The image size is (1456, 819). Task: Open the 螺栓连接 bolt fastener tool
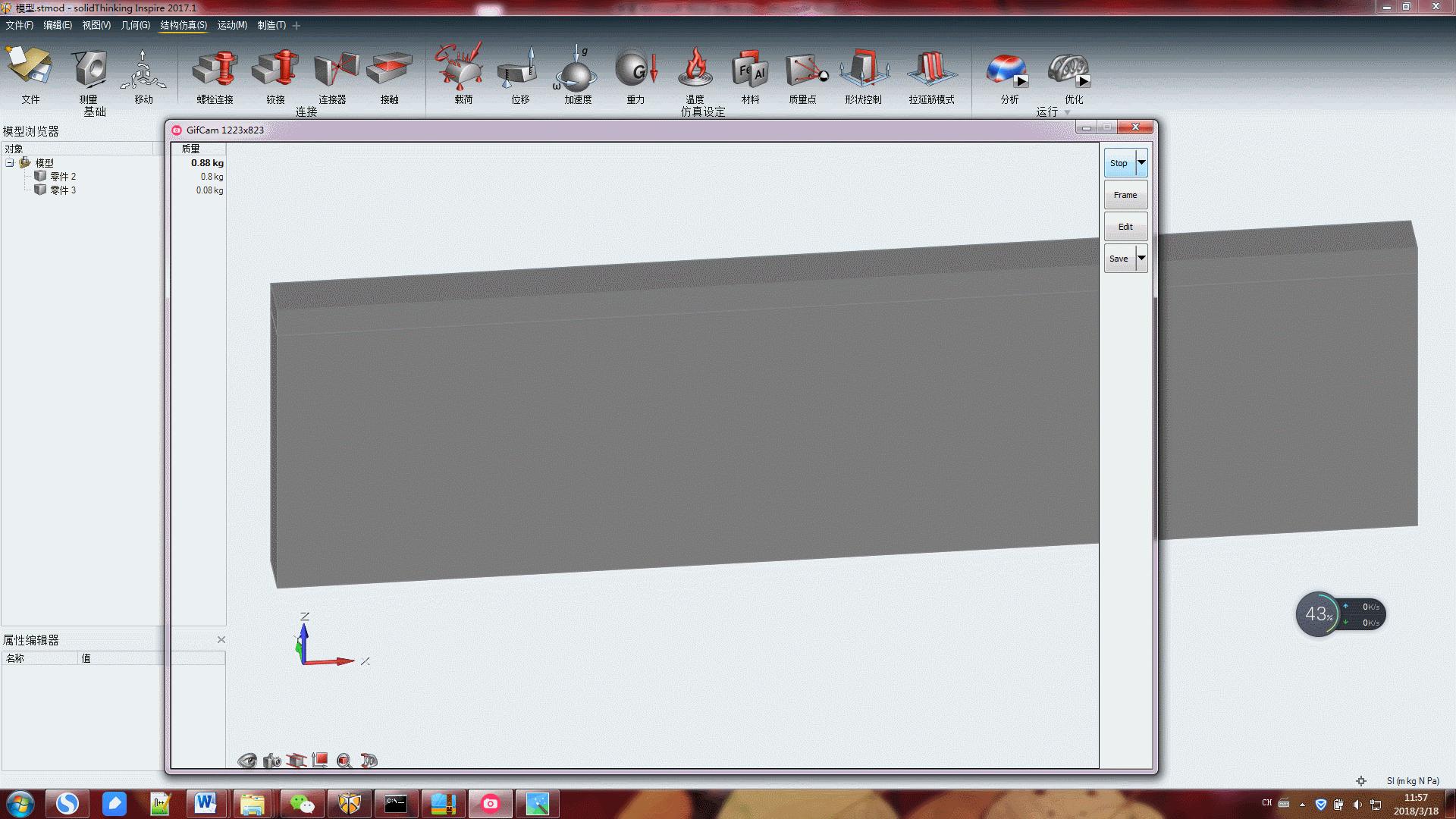pos(215,69)
